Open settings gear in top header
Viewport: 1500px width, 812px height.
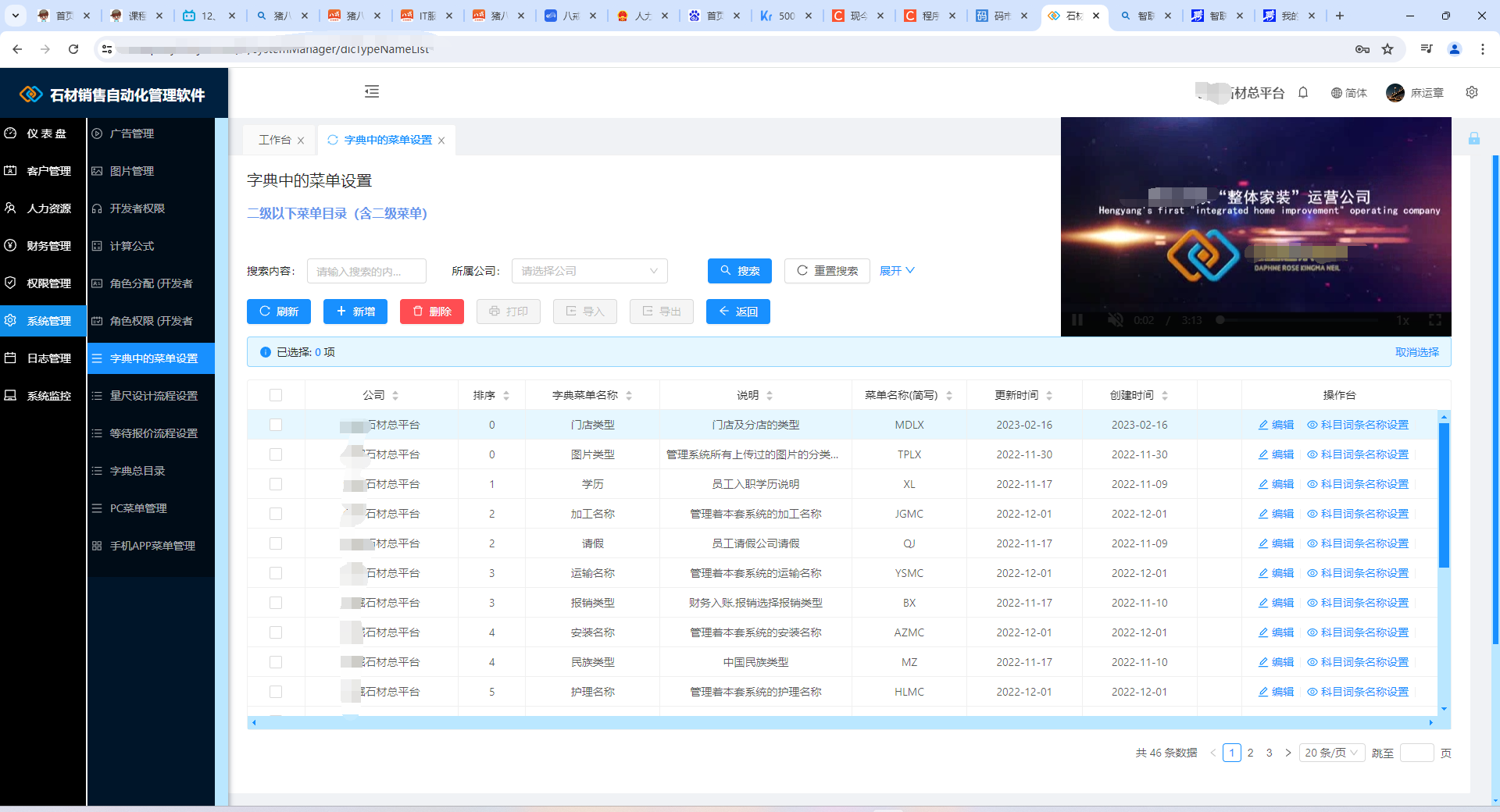(1472, 92)
